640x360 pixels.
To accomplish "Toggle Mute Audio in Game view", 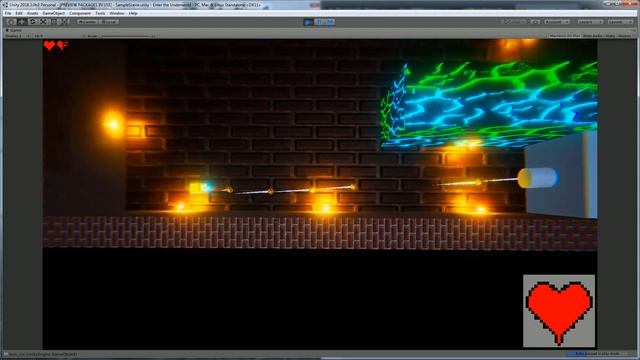I will pyautogui.click(x=593, y=36).
